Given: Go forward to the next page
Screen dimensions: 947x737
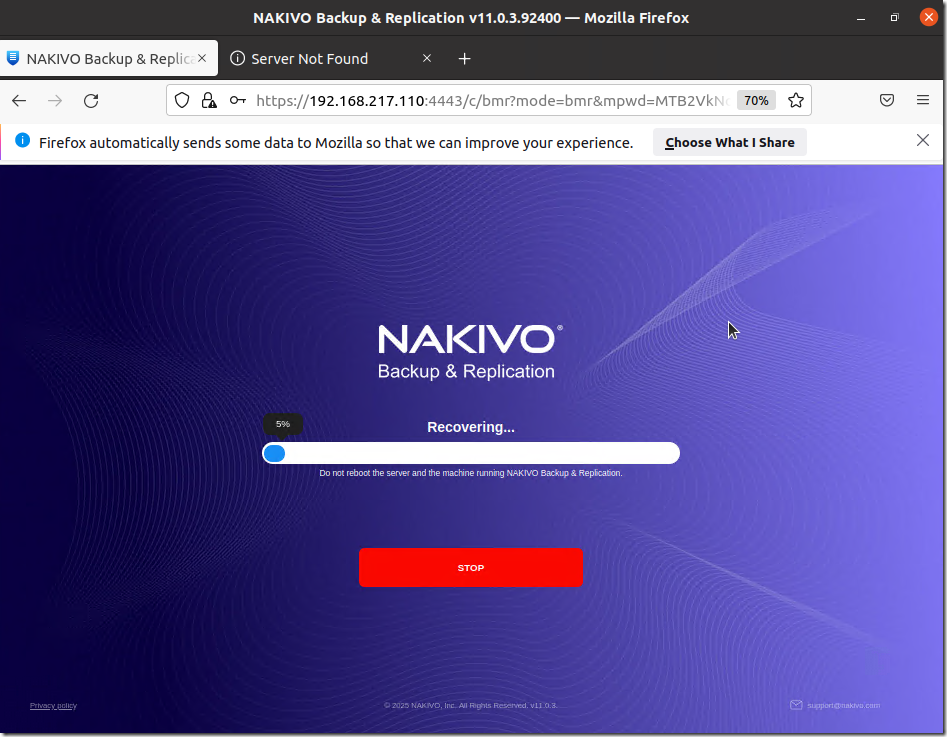Looking at the screenshot, I should (x=55, y=100).
